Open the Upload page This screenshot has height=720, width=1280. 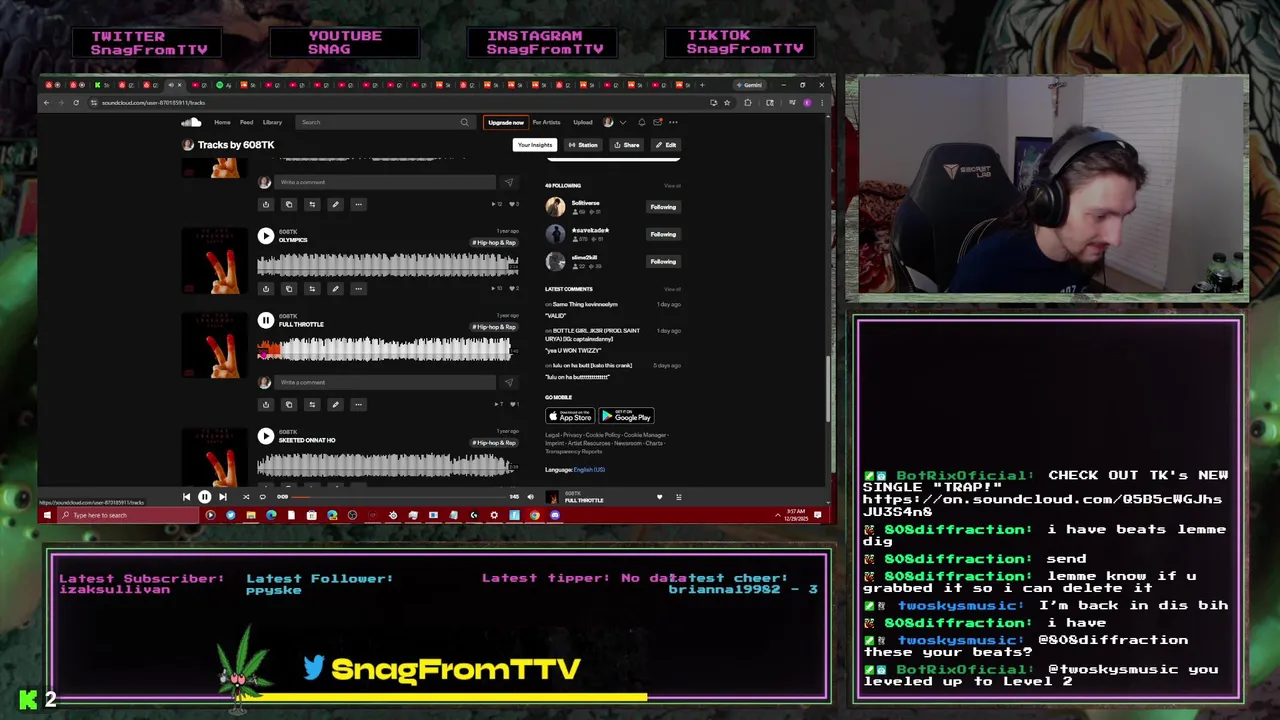[x=582, y=122]
